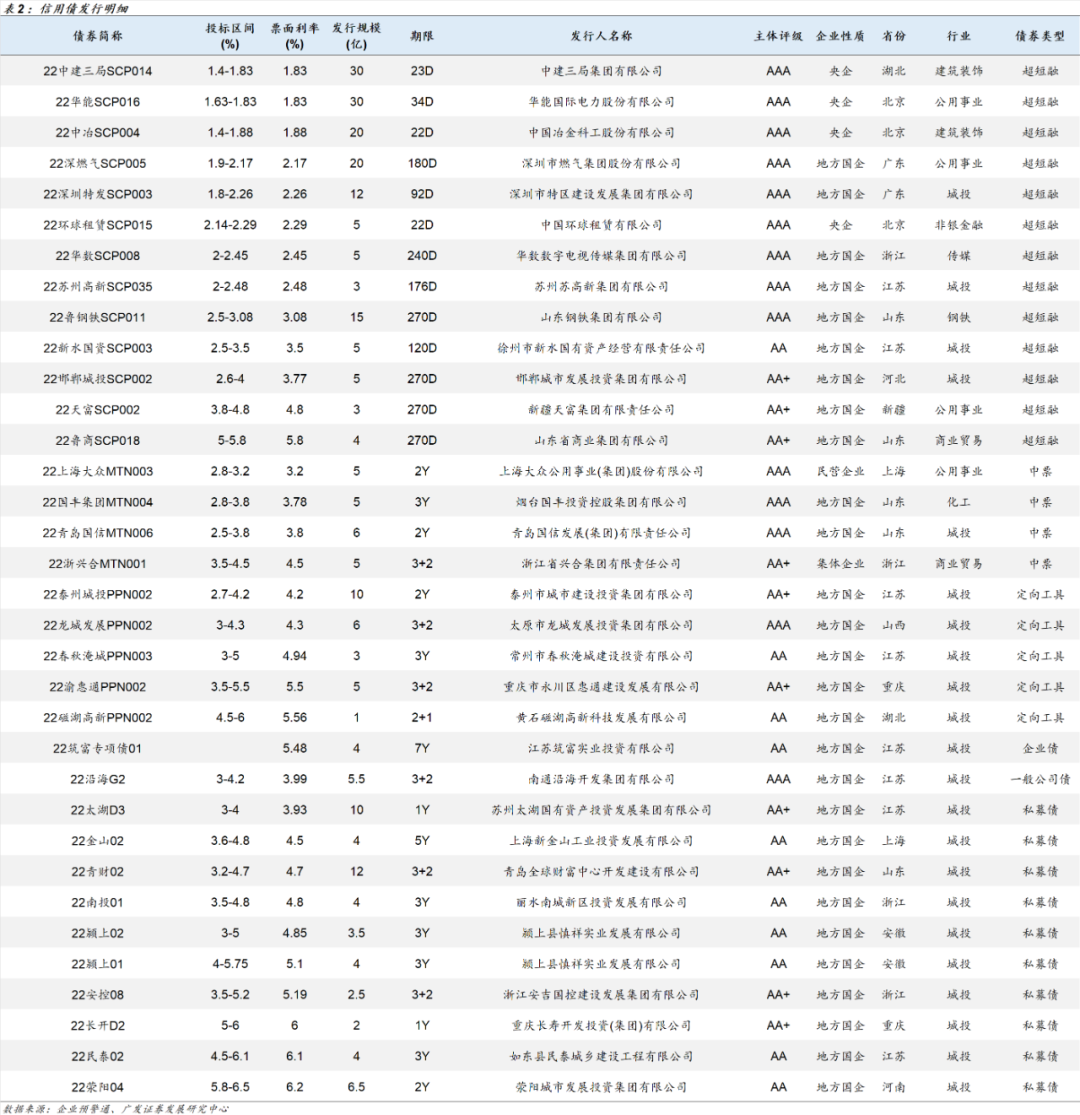Click bid range 2.14-2.29

[230, 225]
